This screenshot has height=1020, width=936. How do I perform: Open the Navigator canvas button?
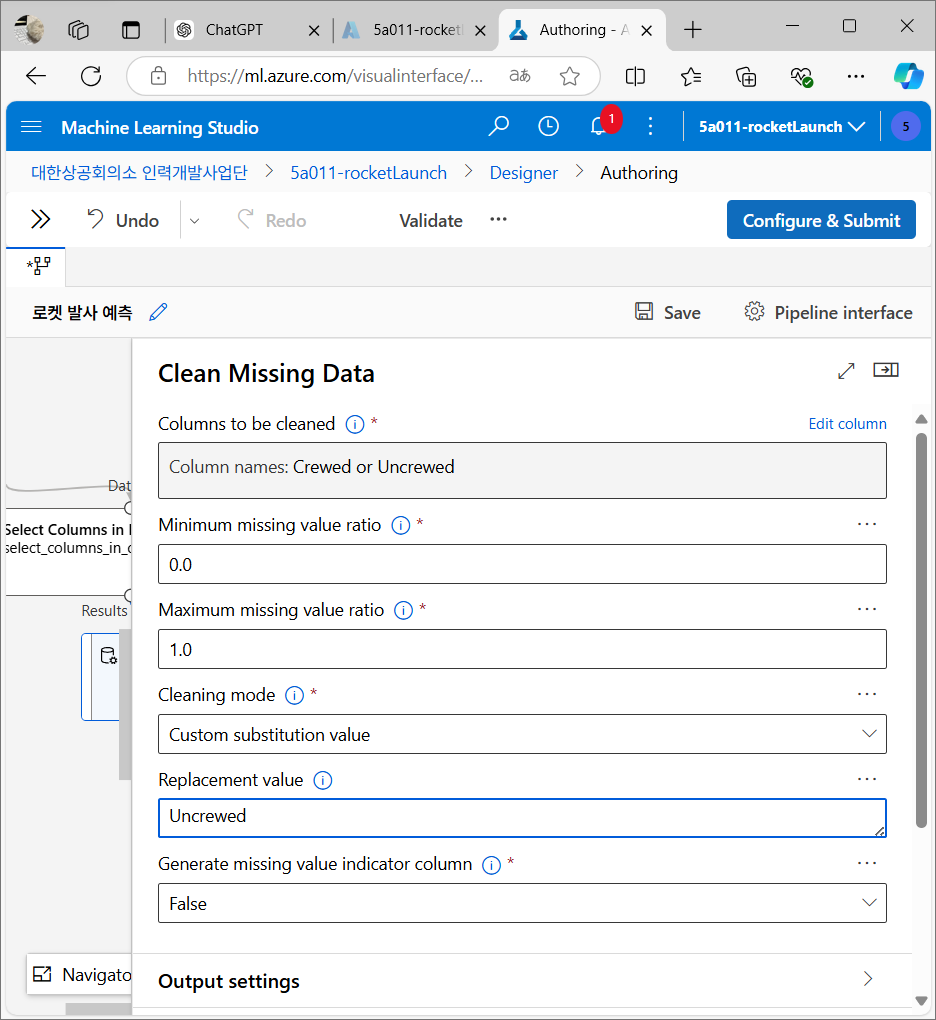tap(79, 974)
